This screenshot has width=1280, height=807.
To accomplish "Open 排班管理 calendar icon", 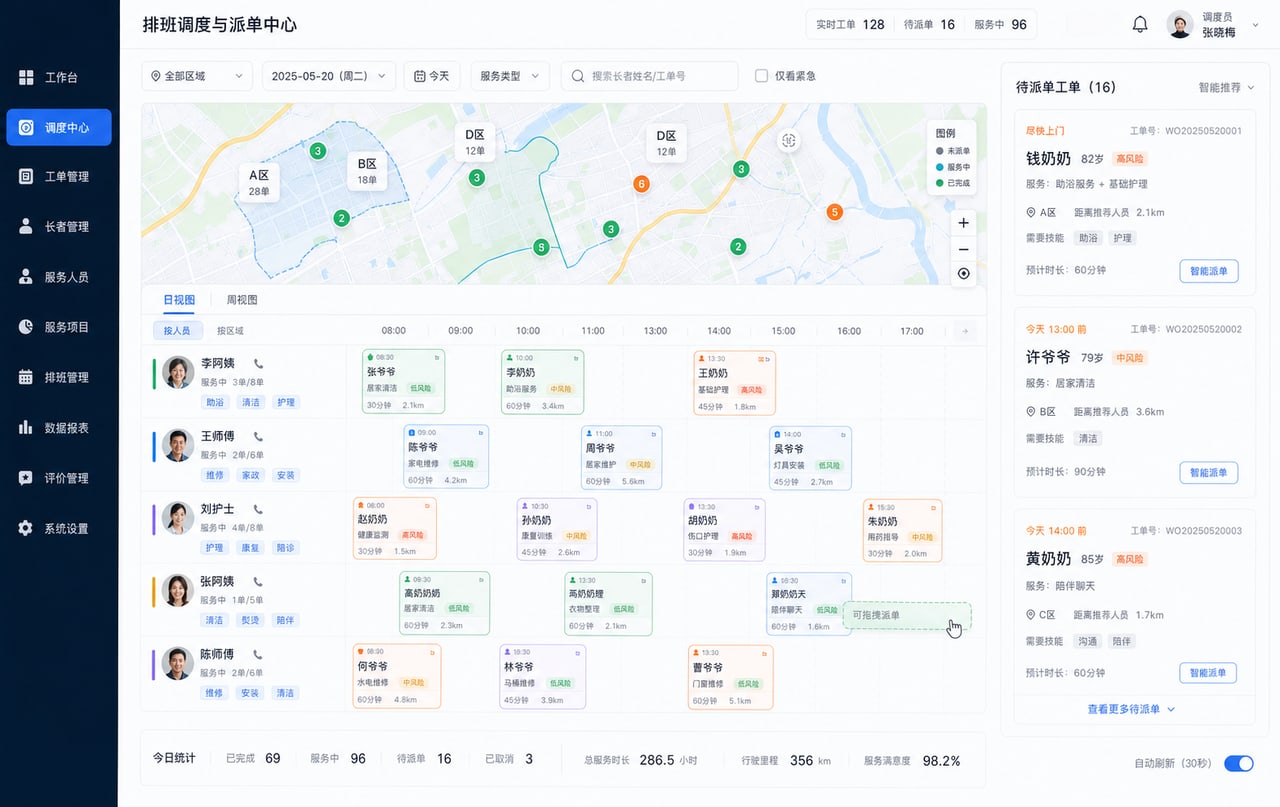I will (26, 377).
